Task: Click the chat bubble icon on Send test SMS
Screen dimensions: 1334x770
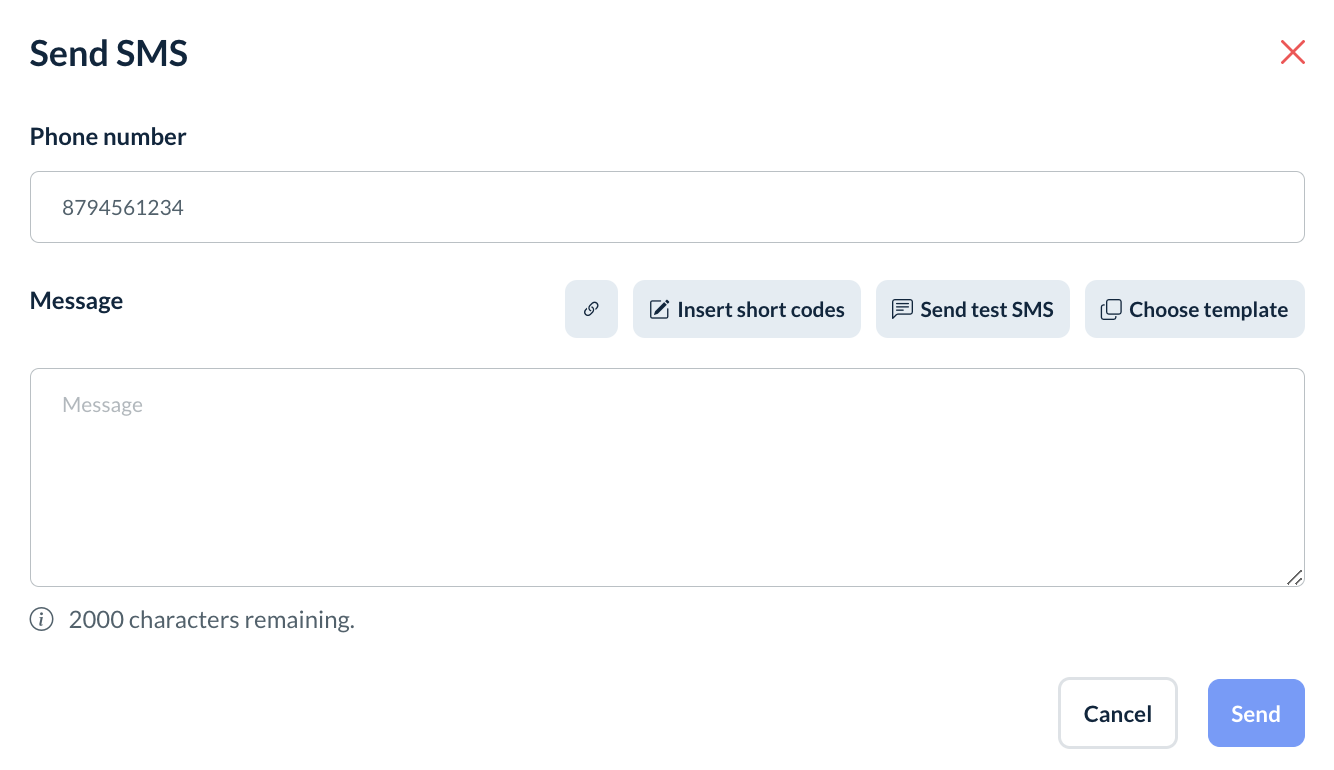Action: click(x=902, y=309)
